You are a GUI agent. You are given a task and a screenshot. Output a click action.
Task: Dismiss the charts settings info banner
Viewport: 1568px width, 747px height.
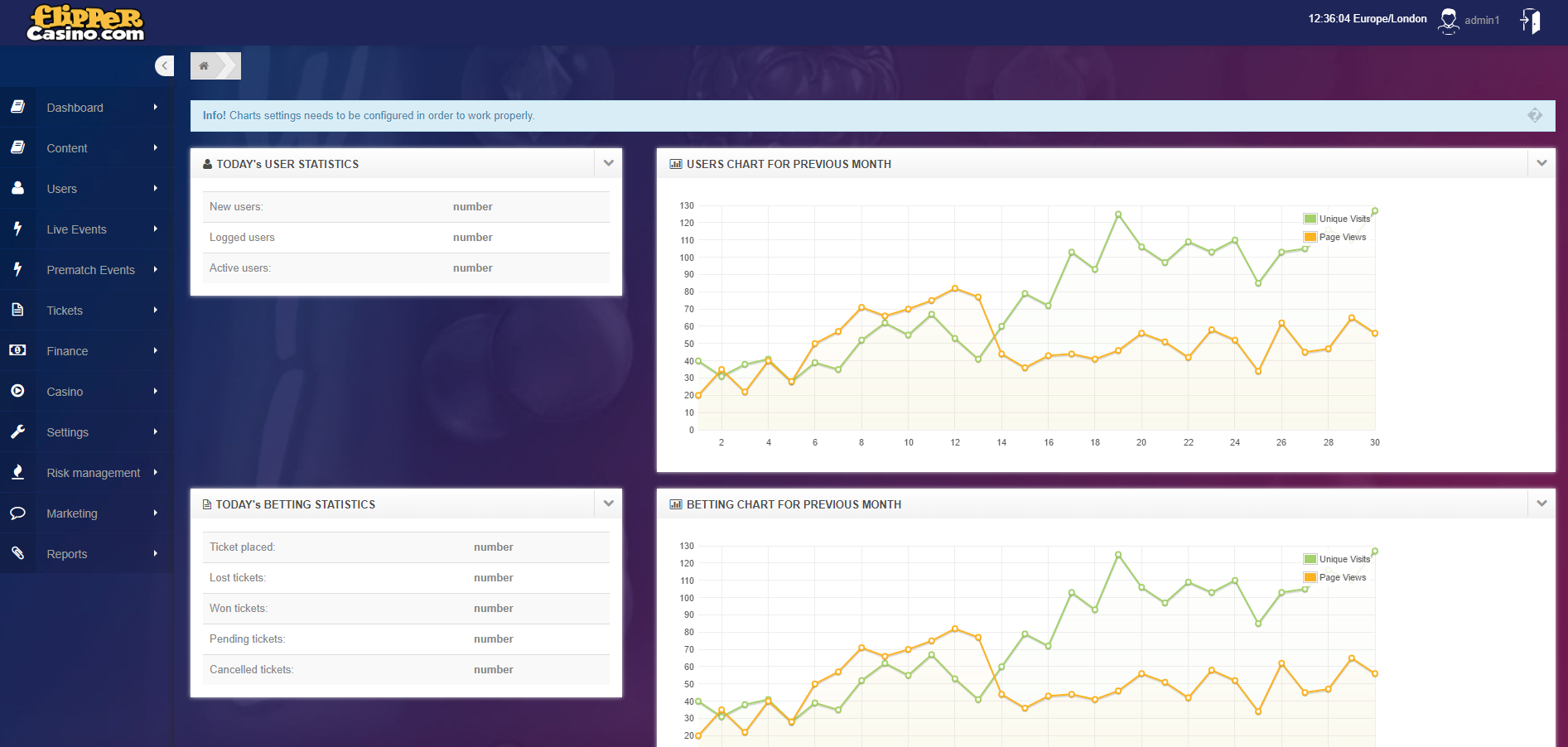point(1534,116)
